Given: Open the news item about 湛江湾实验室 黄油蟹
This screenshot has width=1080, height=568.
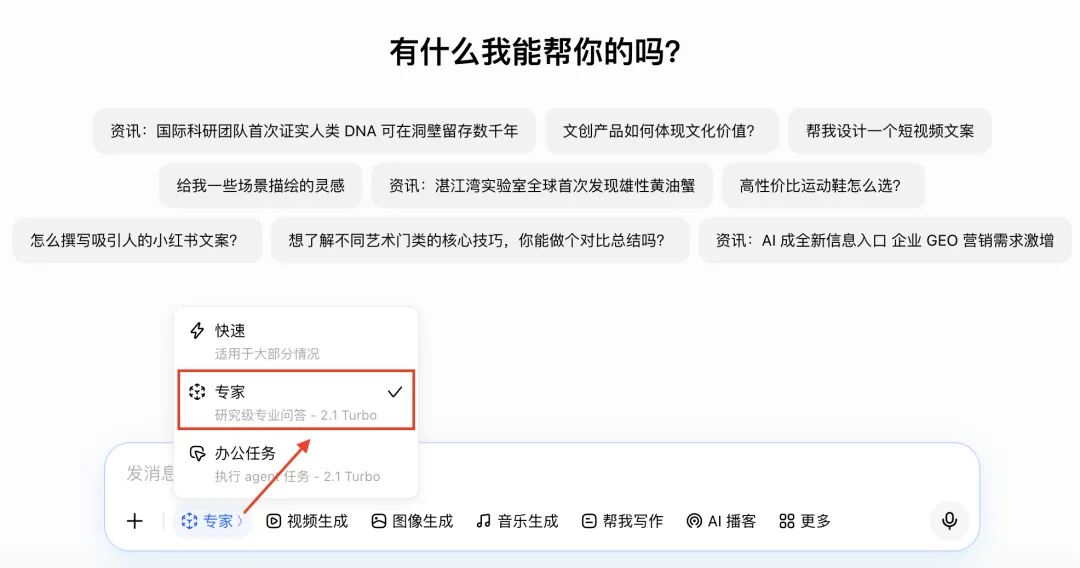Looking at the screenshot, I should (x=542, y=185).
